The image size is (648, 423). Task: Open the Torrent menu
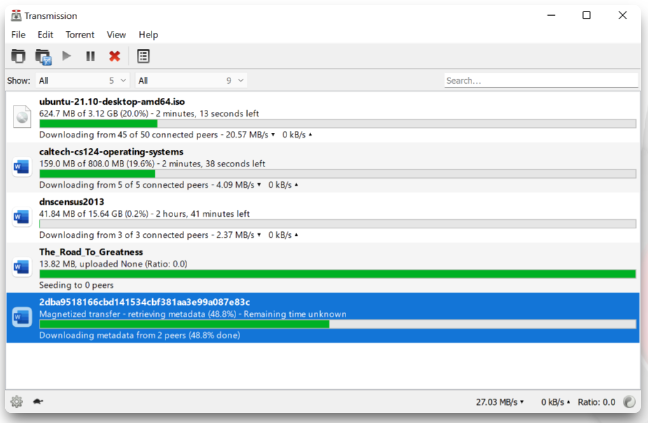pyautogui.click(x=80, y=35)
